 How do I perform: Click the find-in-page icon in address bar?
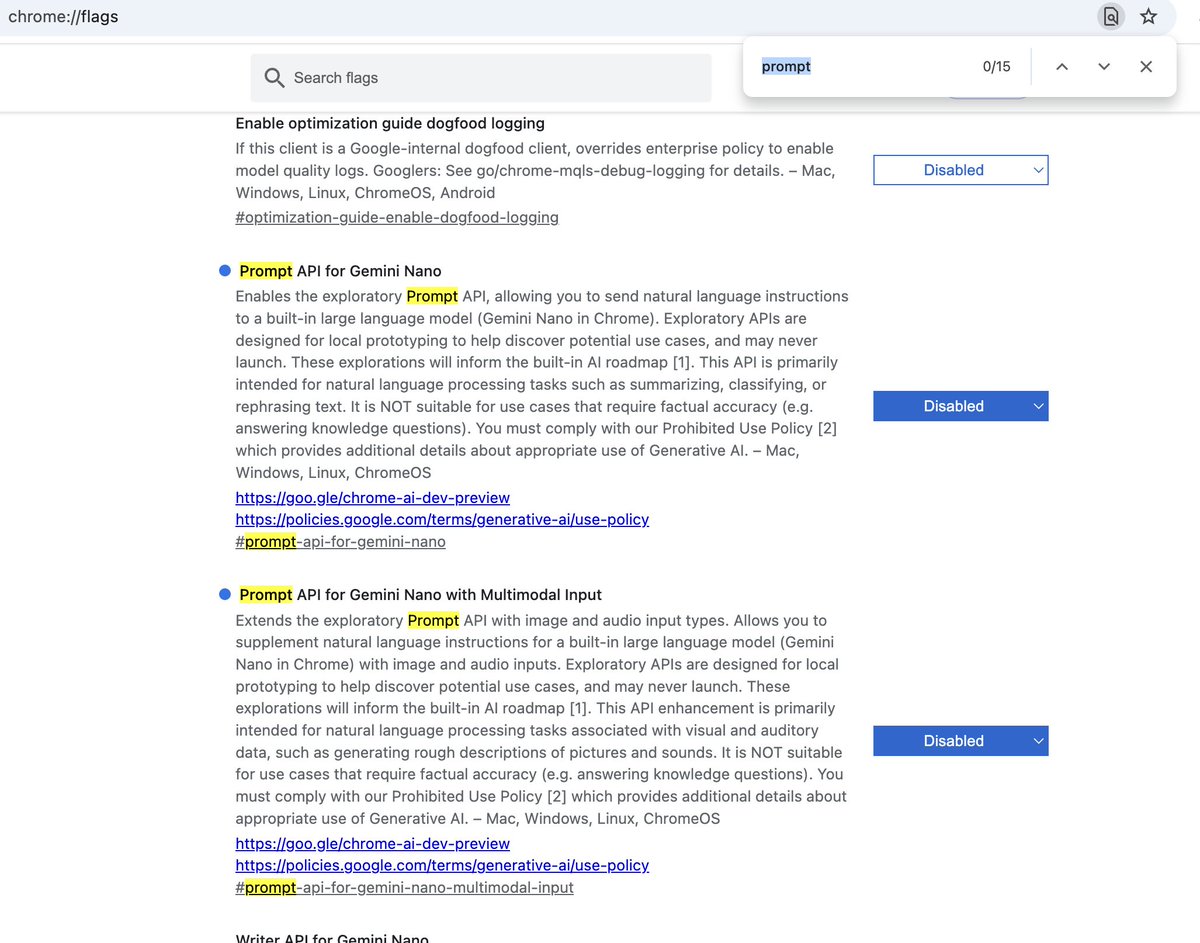pyautogui.click(x=1110, y=16)
